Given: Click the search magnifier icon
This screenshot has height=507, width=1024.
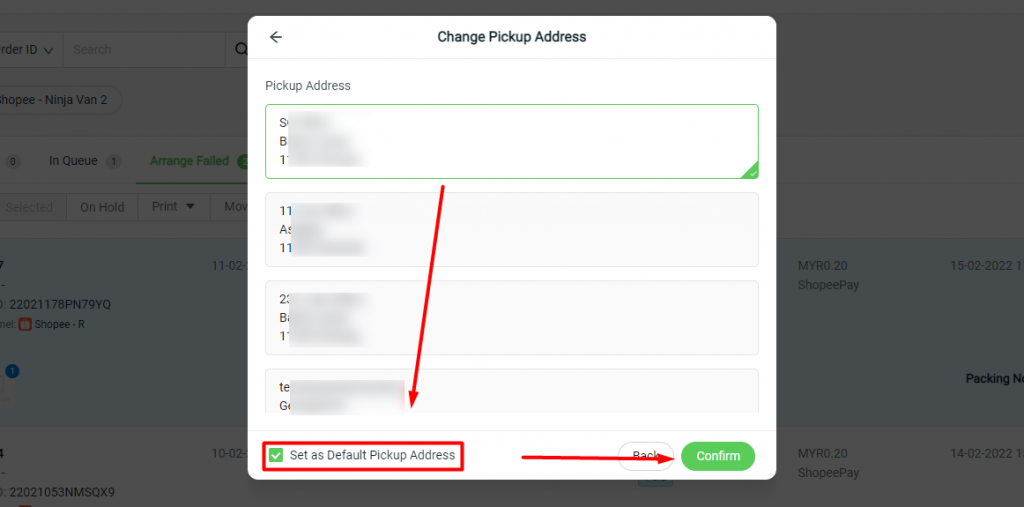Looking at the screenshot, I should [x=240, y=50].
